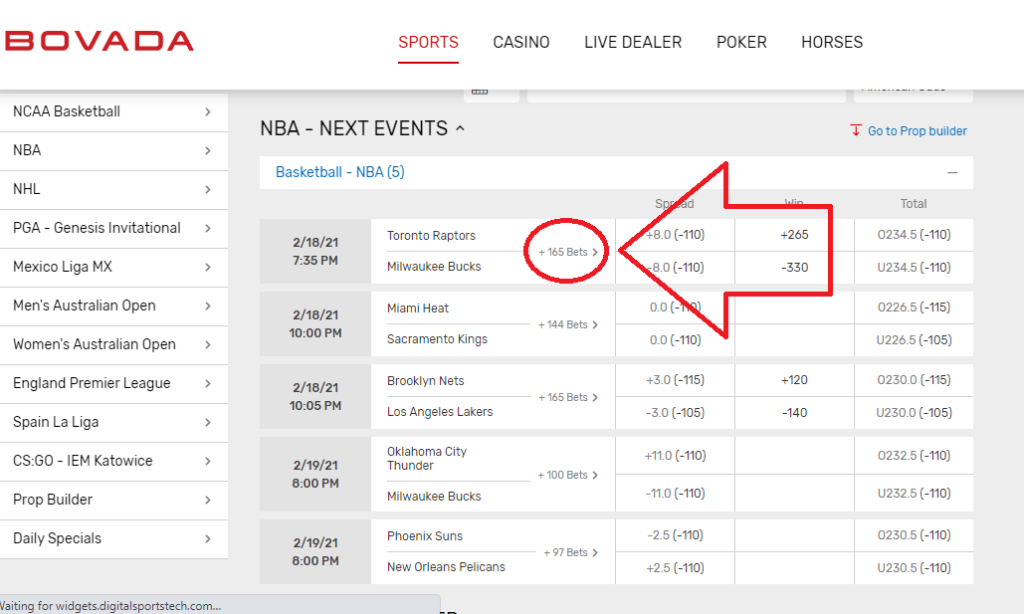Viewport: 1024px width, 614px height.
Task: Expand PGA - Genesis Invitational chevron
Action: pos(208,228)
